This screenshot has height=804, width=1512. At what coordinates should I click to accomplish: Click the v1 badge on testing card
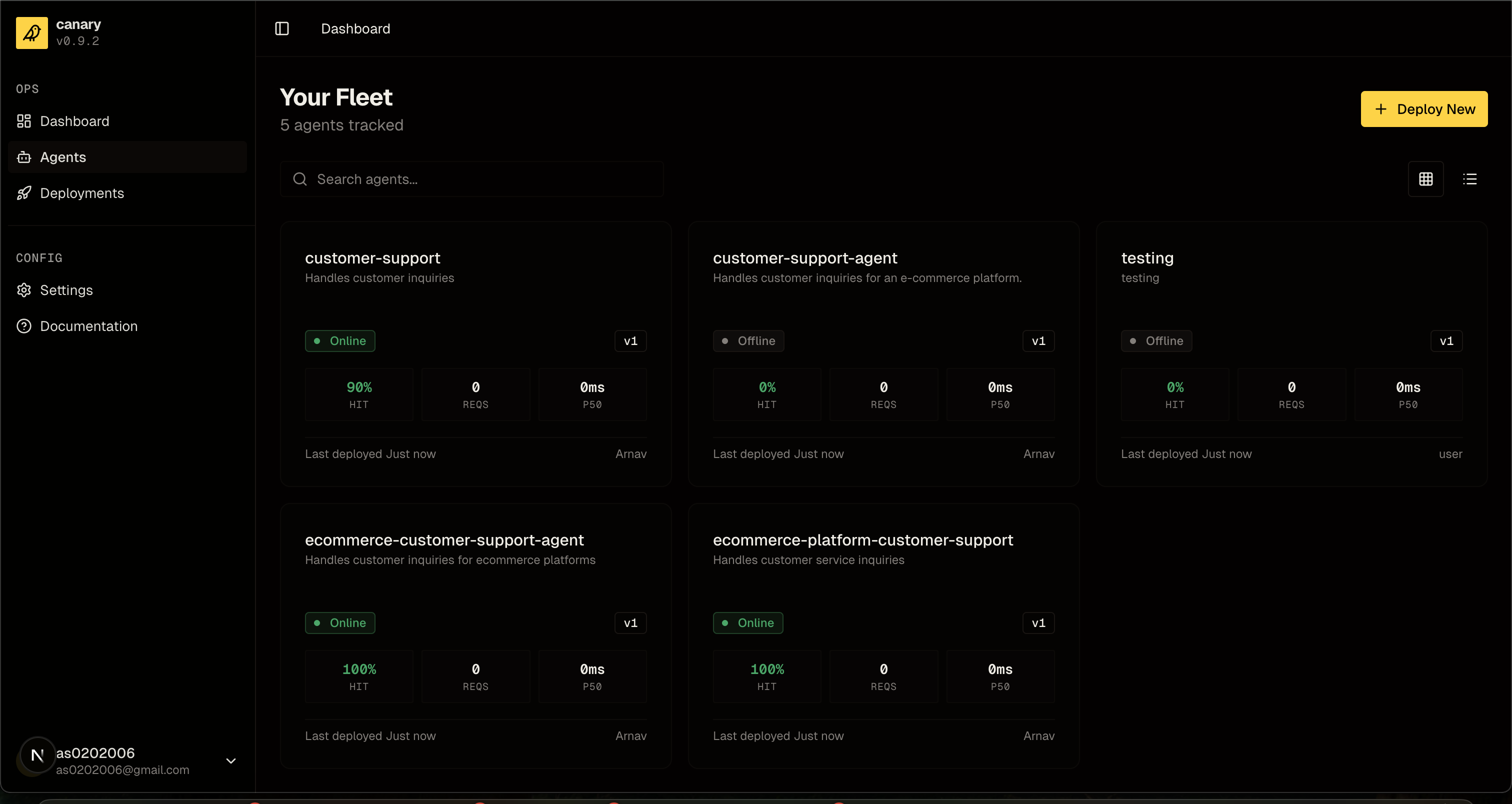[1446, 341]
